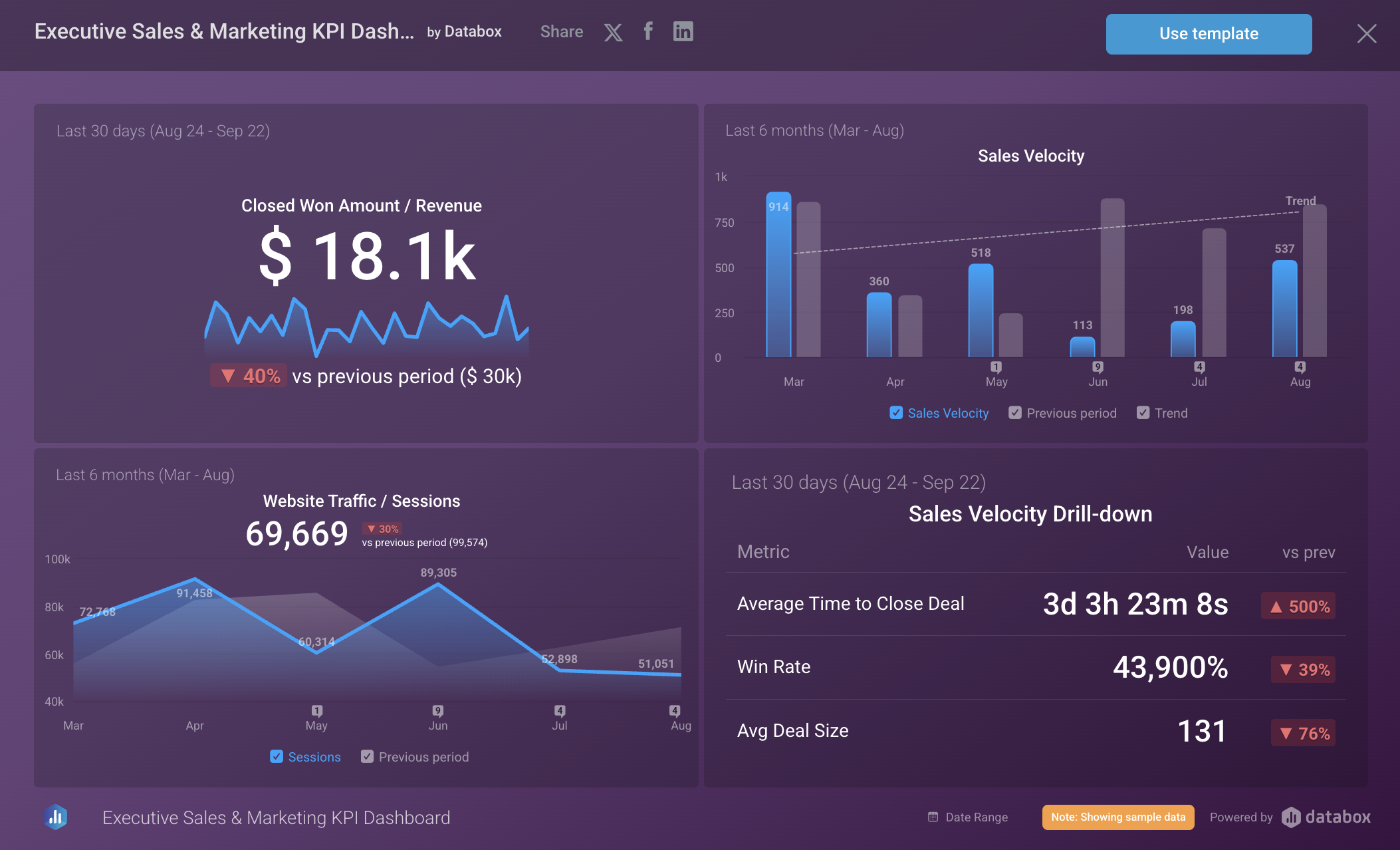Open the Jun annotation badge on Sessions chart
Viewport: 1400px width, 850px height.
pyautogui.click(x=438, y=710)
